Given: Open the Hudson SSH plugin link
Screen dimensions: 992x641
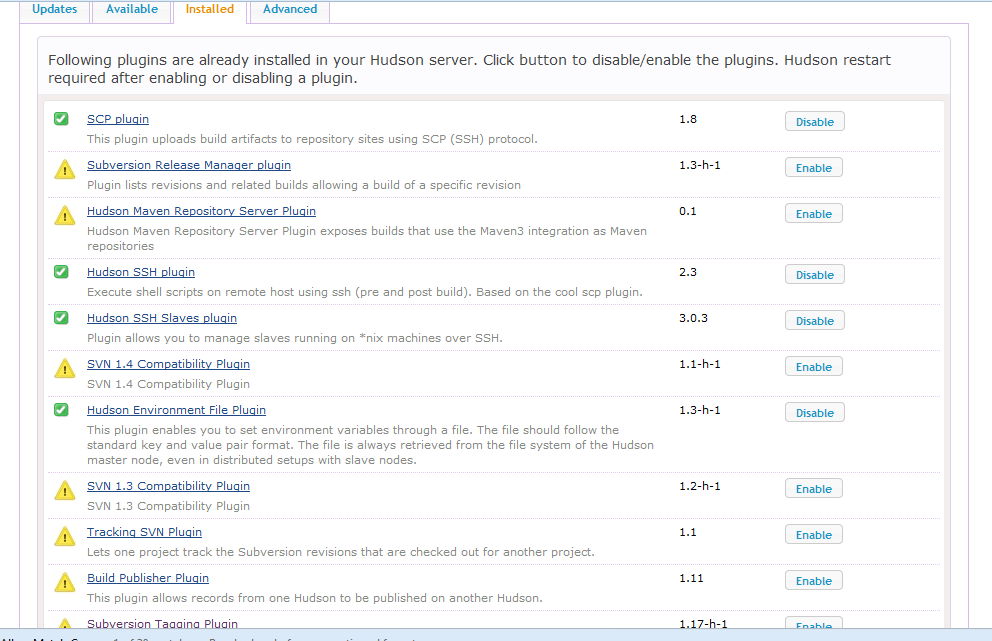Looking at the screenshot, I should (140, 272).
